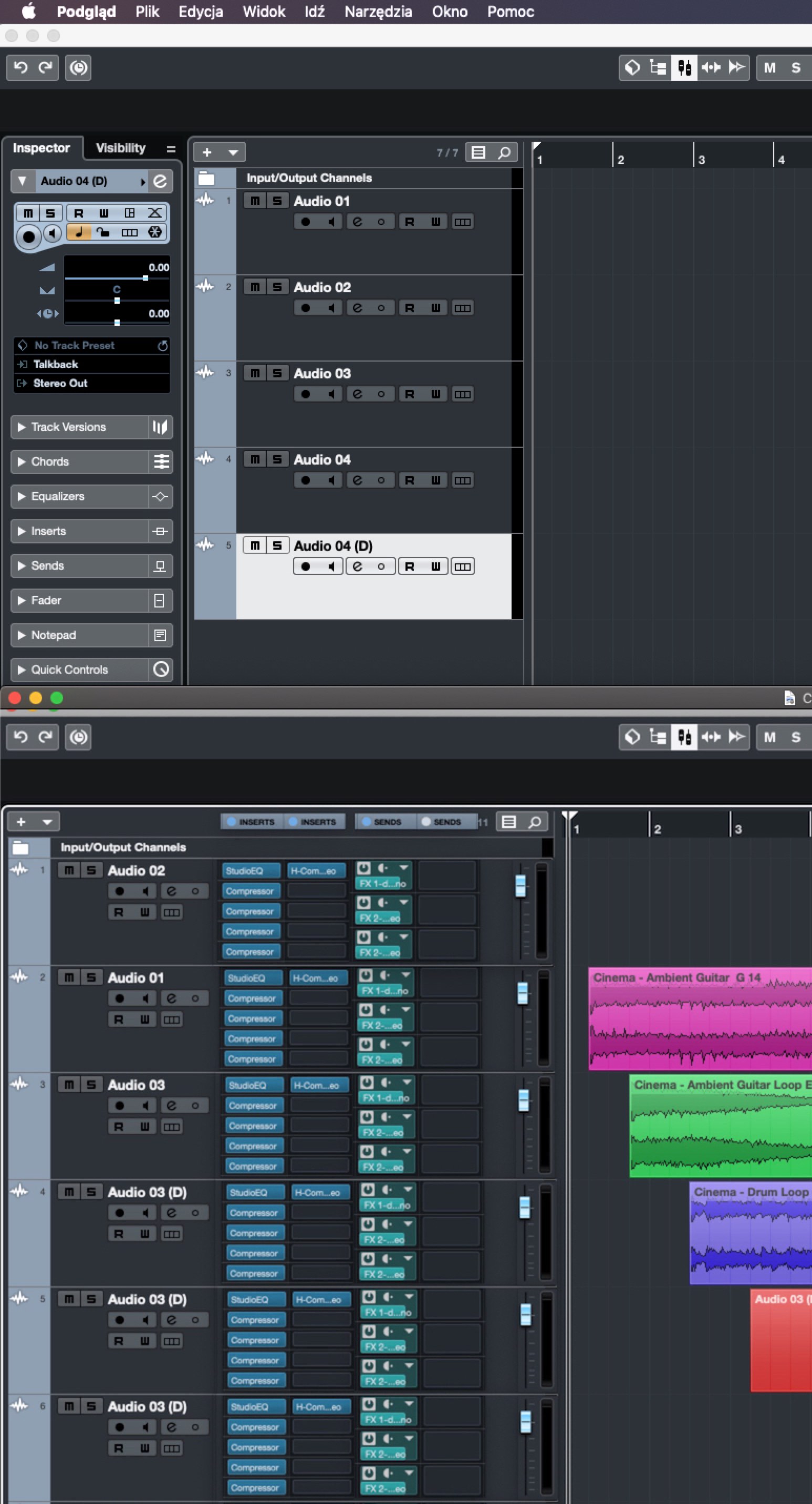This screenshot has height=1504, width=812.
Task: Click the Equalizers section bypass icon
Action: coord(160,497)
